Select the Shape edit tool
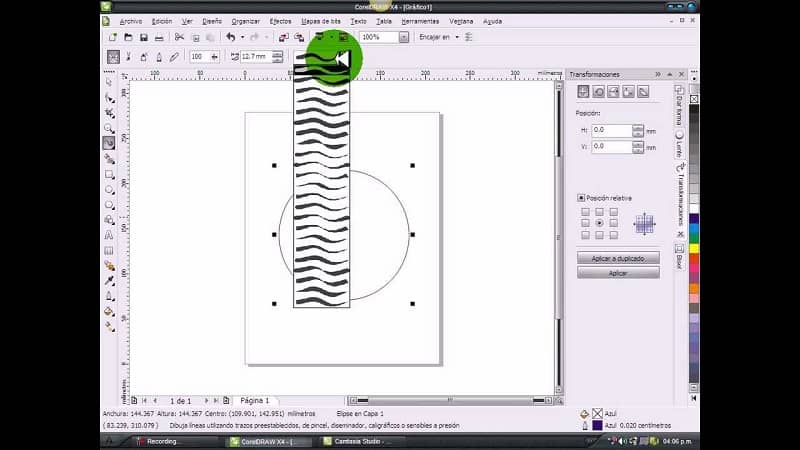 click(109, 98)
